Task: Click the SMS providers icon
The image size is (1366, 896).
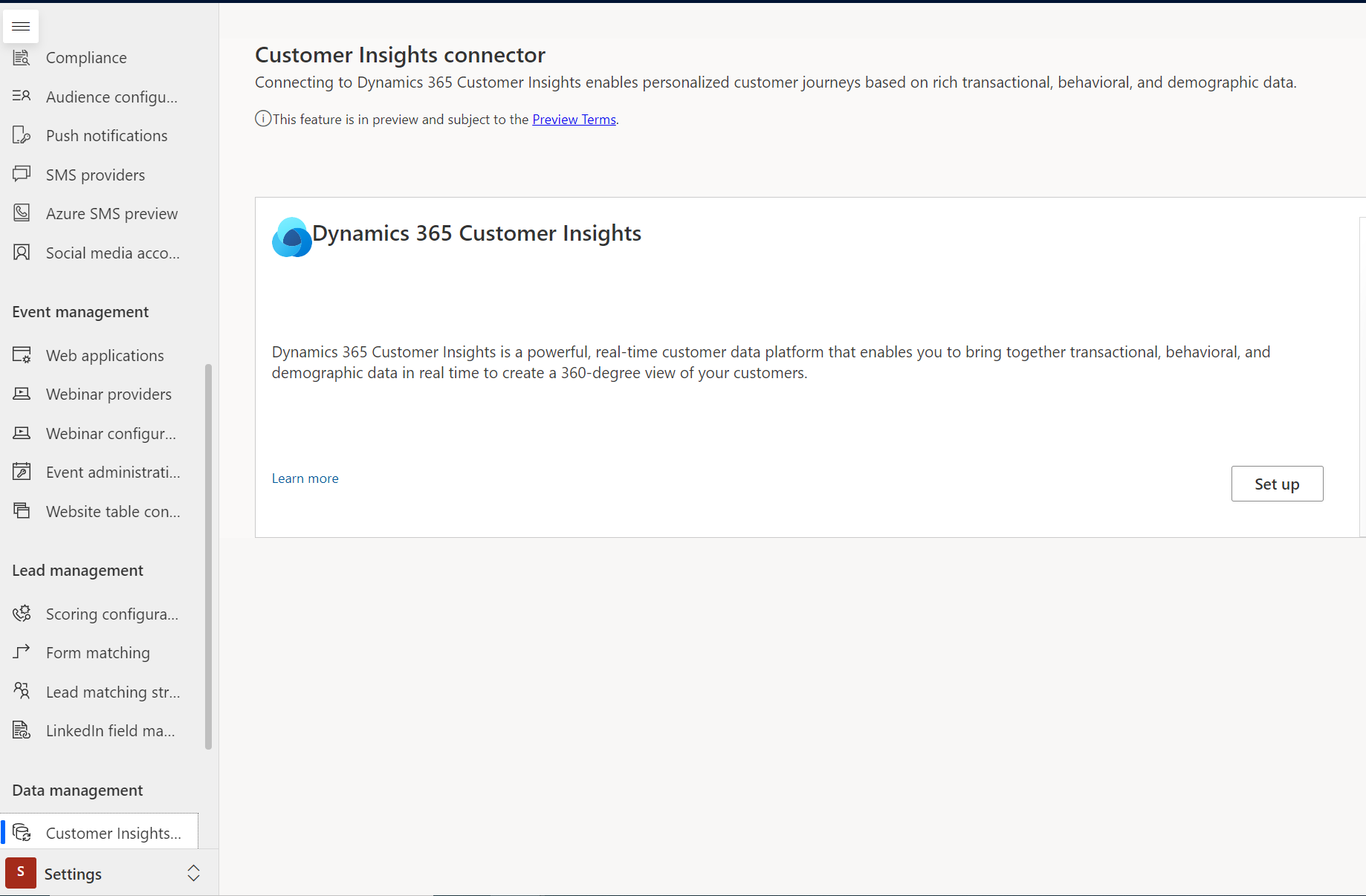Action: [x=22, y=174]
